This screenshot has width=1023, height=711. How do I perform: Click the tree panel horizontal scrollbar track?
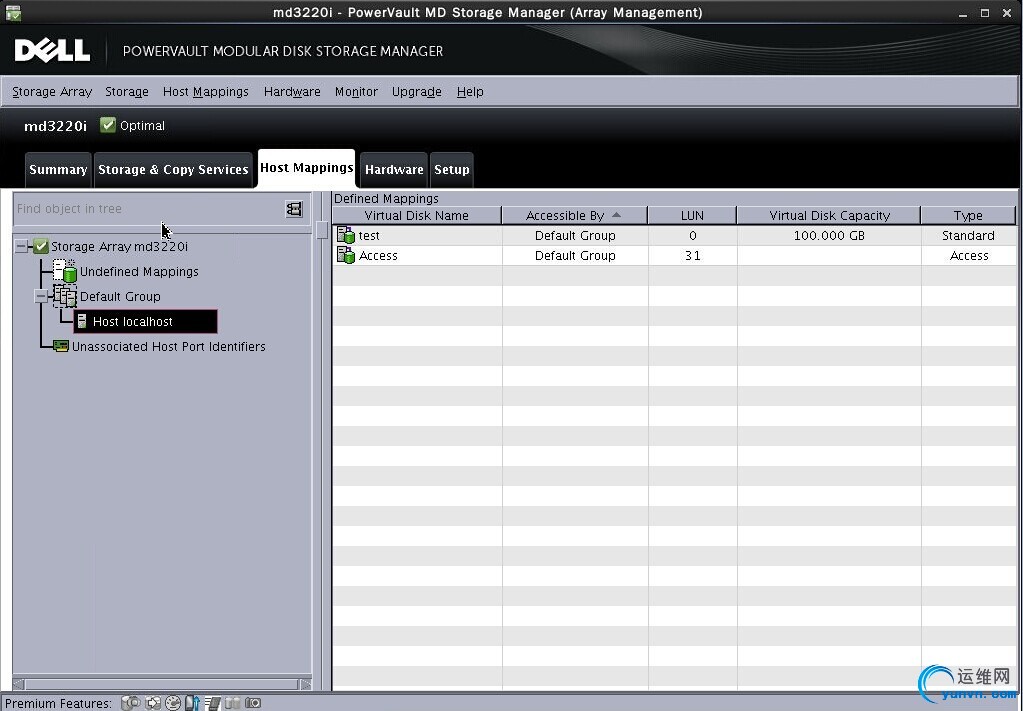(x=162, y=684)
